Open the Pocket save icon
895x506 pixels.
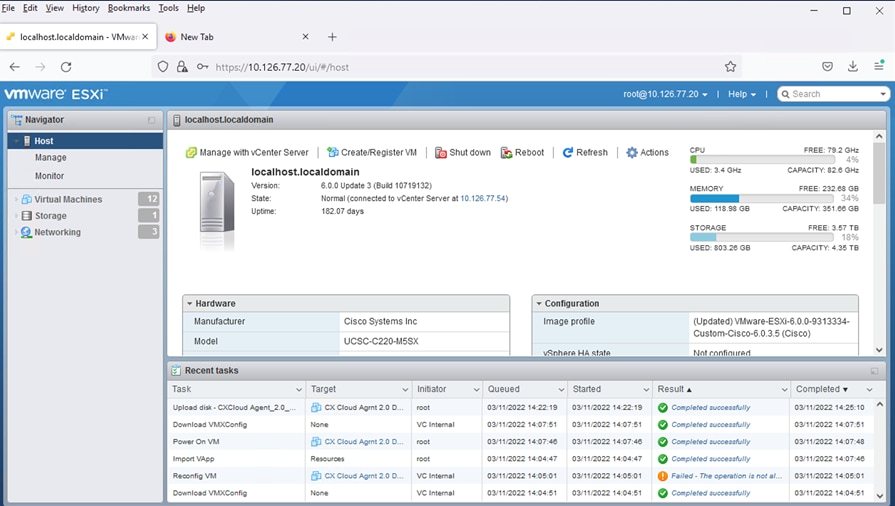point(827,67)
